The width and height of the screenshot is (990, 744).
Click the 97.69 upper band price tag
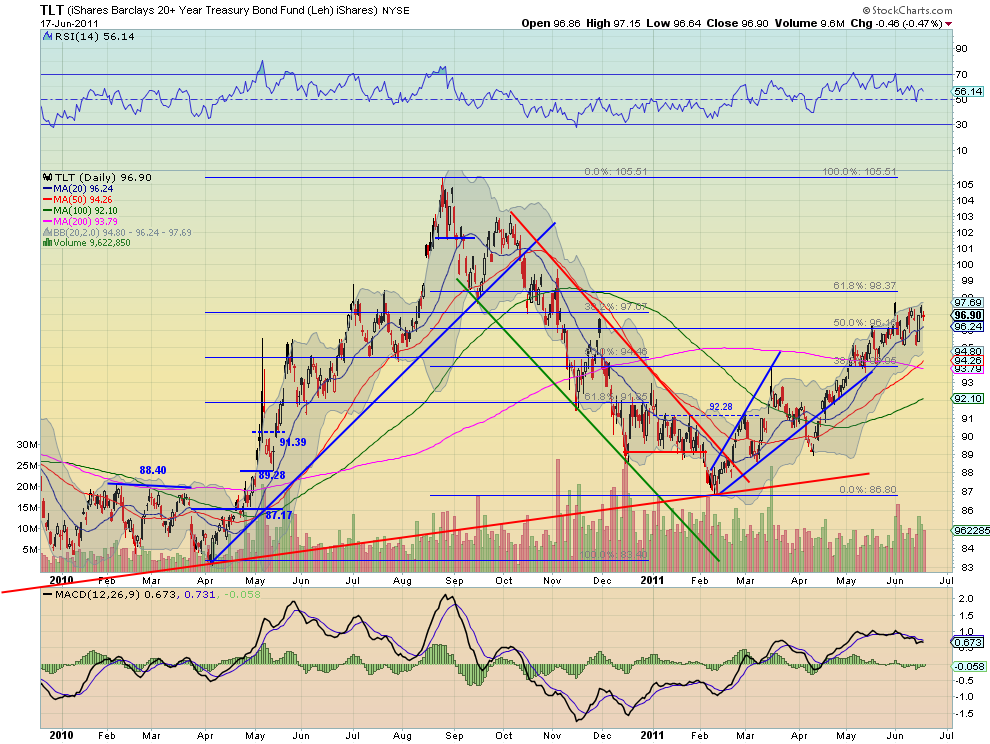point(967,303)
